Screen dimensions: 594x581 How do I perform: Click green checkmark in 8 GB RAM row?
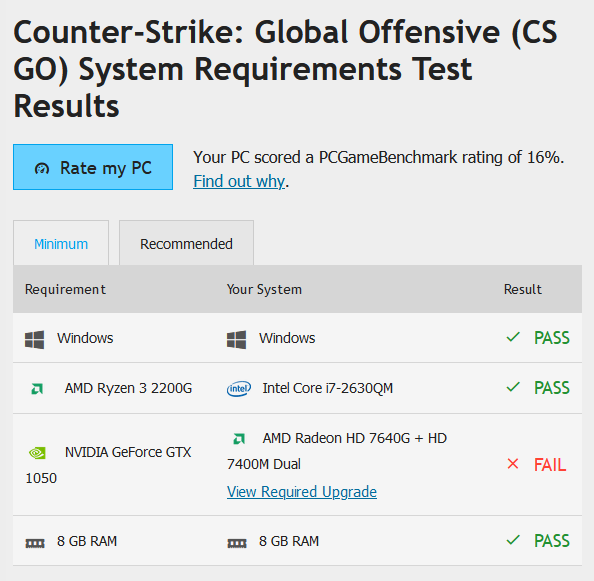[513, 540]
